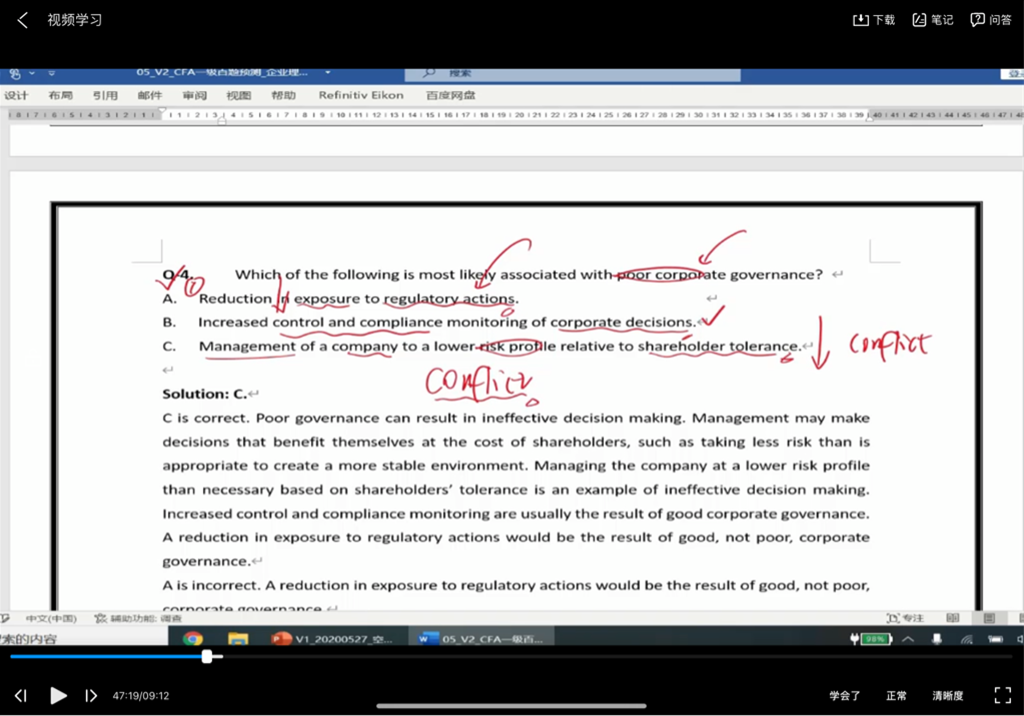
Task: Expand the Word title dropdown arrow
Action: click(327, 73)
